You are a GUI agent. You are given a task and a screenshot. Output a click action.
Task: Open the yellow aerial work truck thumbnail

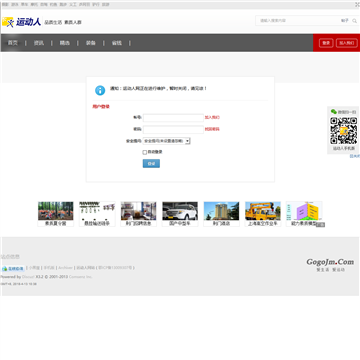pyautogui.click(x=263, y=211)
